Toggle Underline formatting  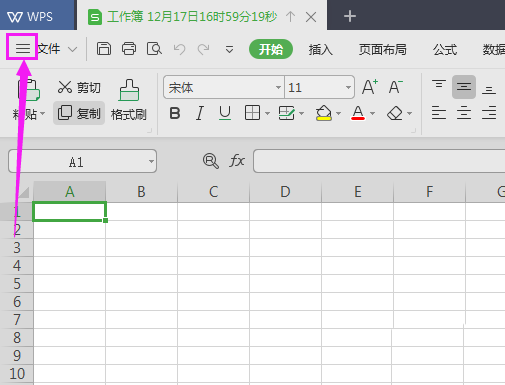tap(225, 113)
